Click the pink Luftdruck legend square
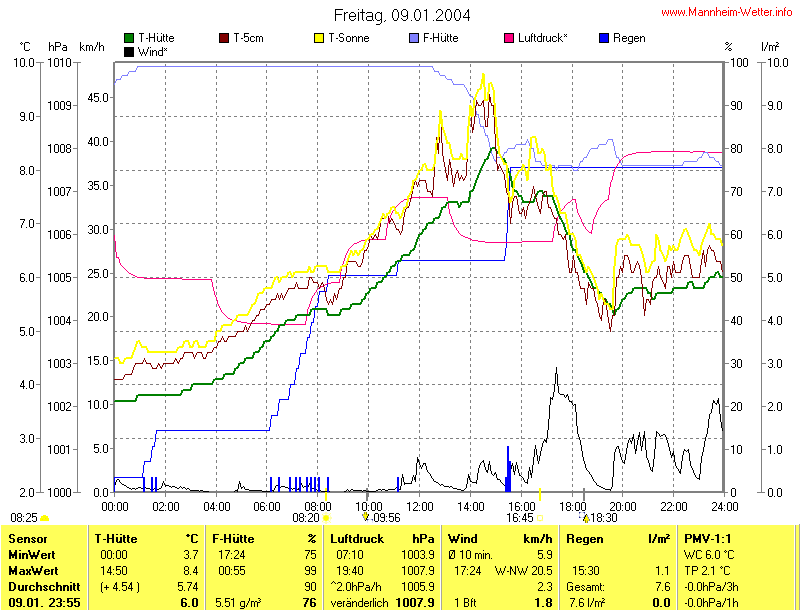The image size is (800, 610). pyautogui.click(x=509, y=38)
